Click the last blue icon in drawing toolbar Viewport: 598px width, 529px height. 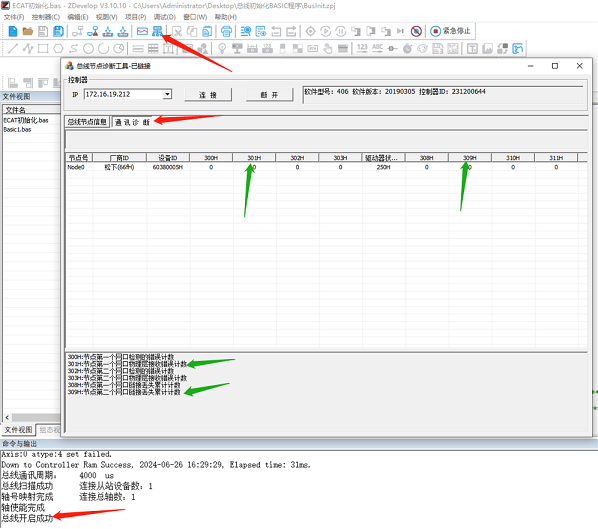coord(518,48)
